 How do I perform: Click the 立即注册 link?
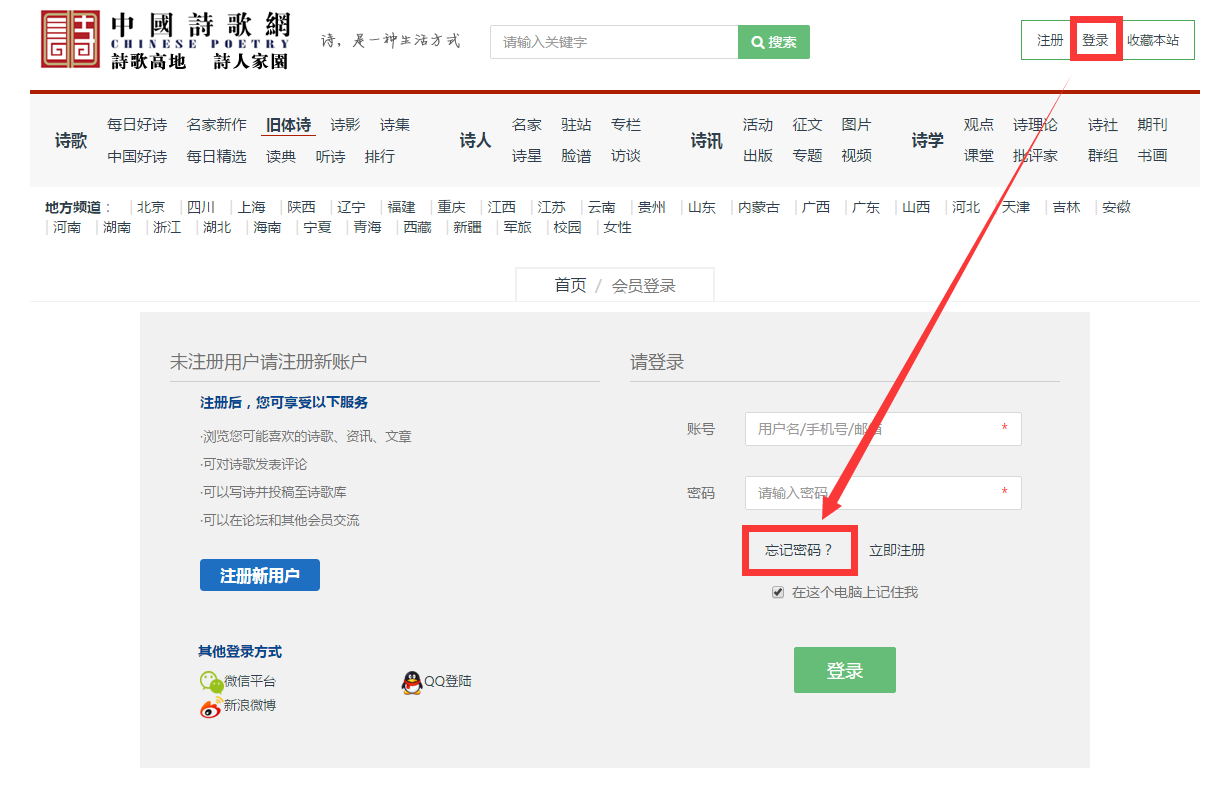tap(897, 550)
